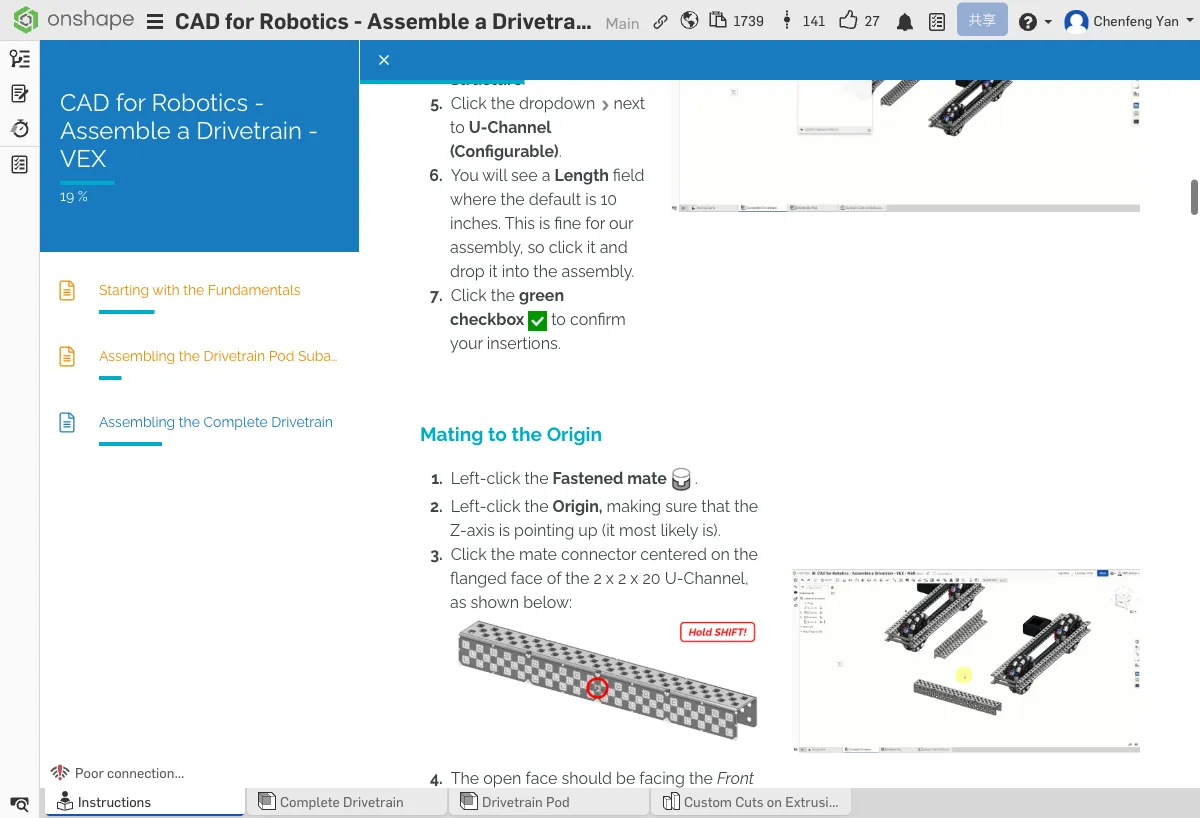Open the notifications bell

click(904, 22)
